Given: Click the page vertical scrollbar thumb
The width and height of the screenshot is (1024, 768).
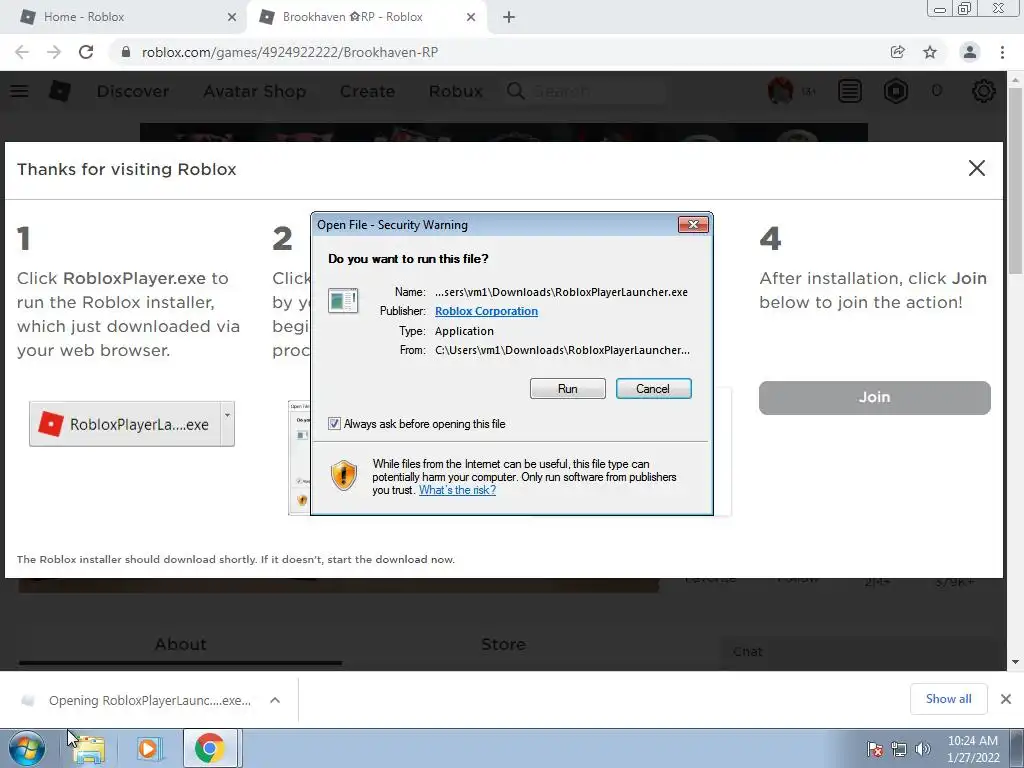Looking at the screenshot, I should pyautogui.click(x=1015, y=180).
